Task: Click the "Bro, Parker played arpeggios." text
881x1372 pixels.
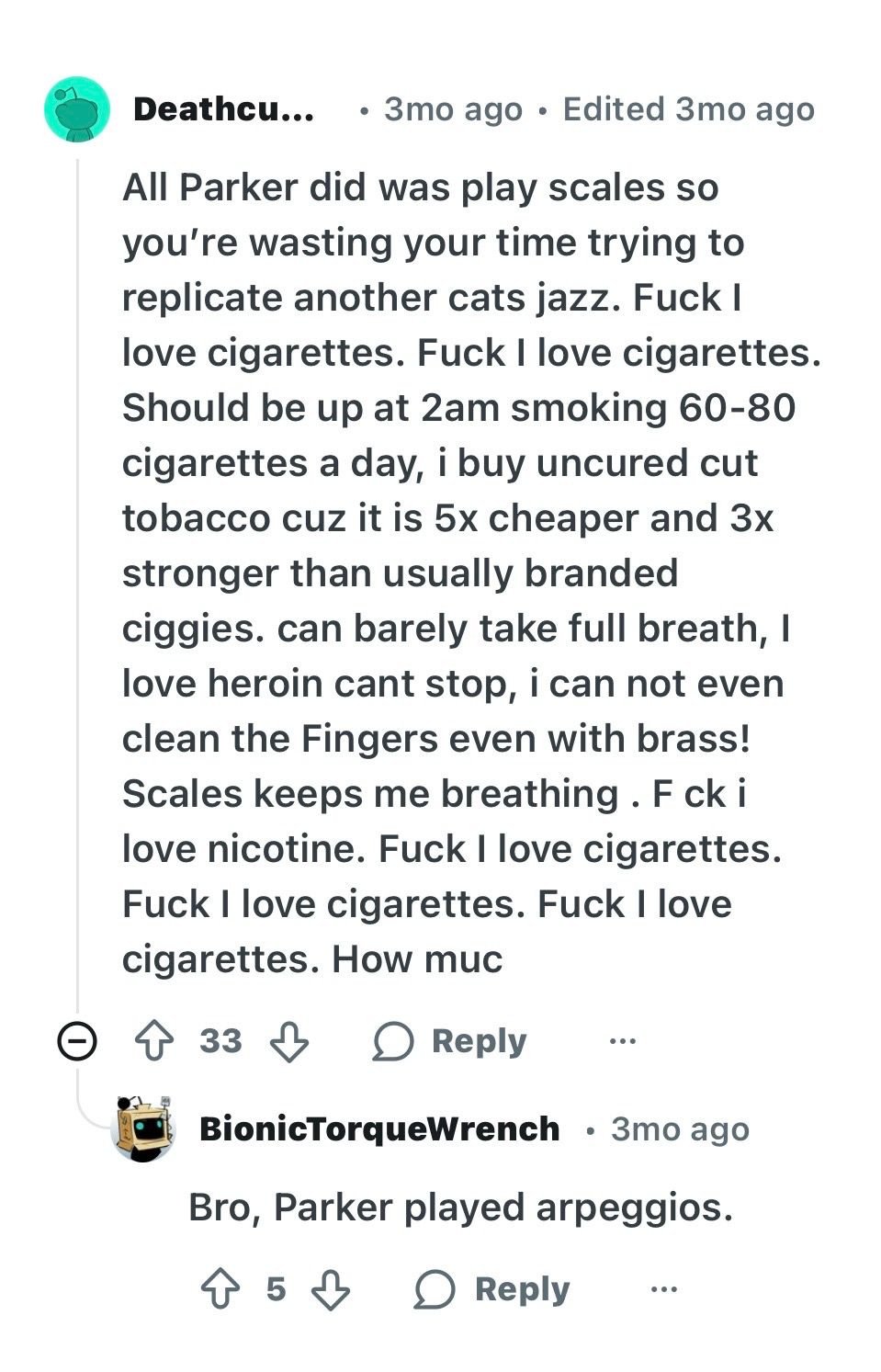Action: point(460,1208)
